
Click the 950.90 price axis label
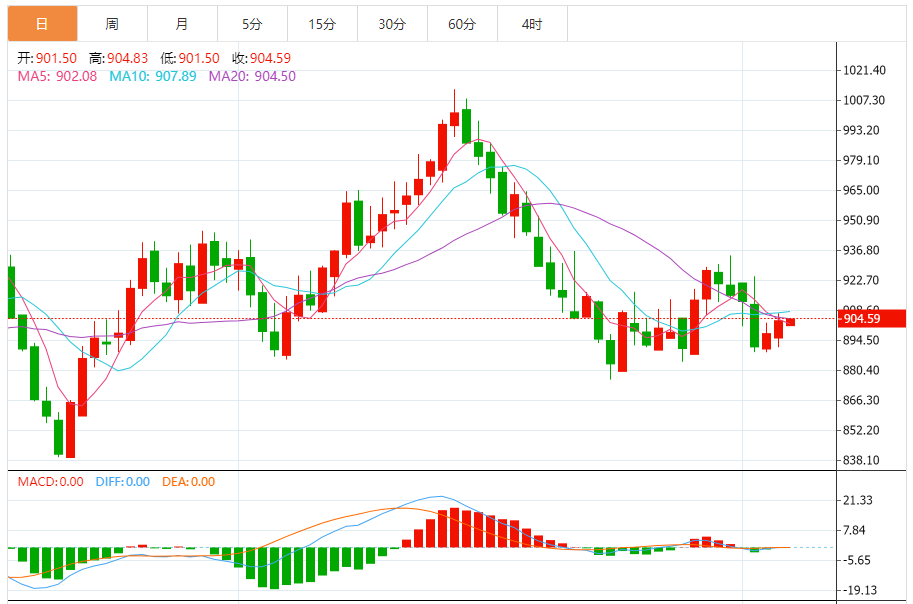click(x=861, y=220)
